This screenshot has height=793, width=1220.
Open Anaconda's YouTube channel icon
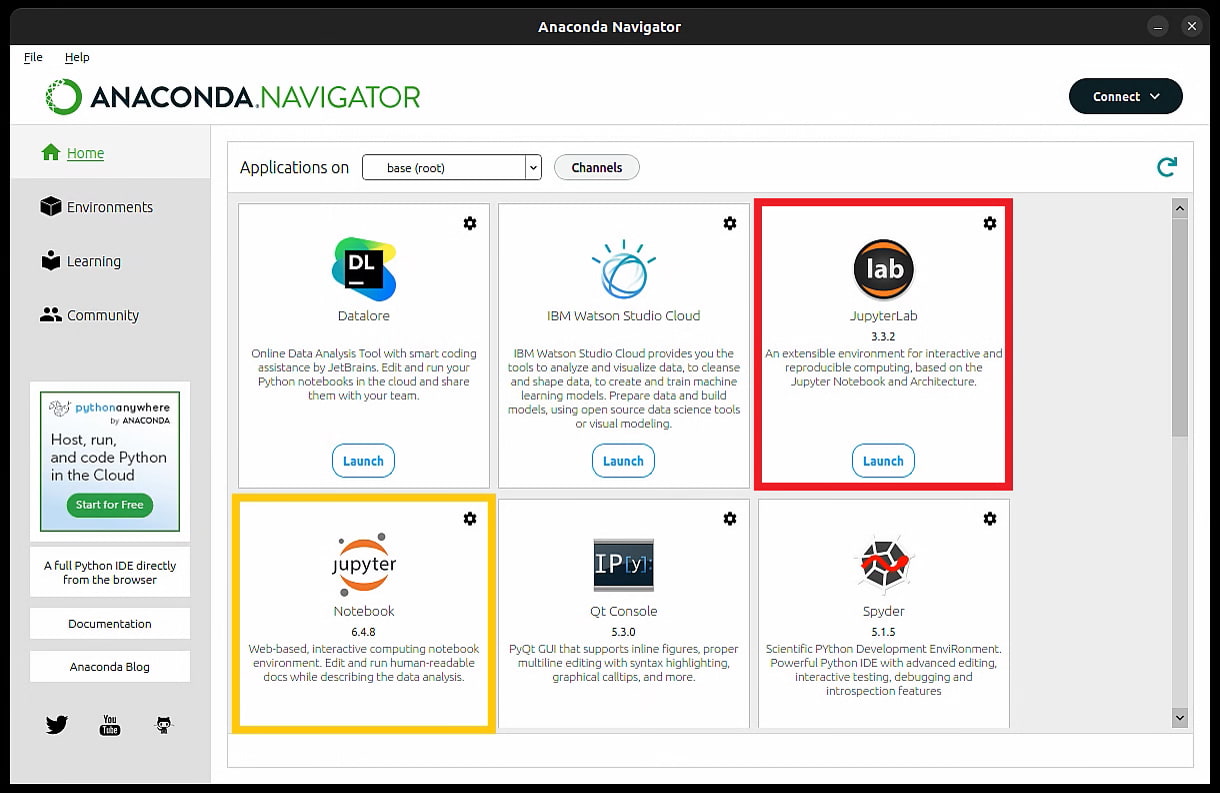(x=110, y=725)
